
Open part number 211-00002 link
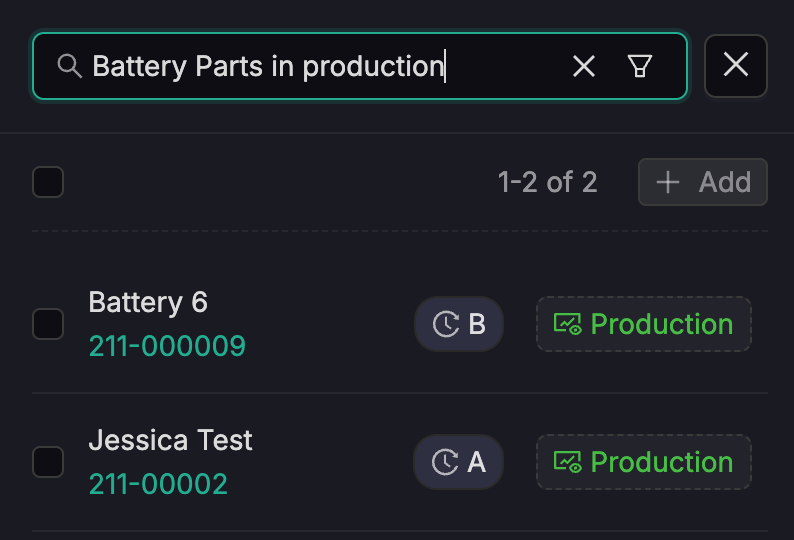158,484
